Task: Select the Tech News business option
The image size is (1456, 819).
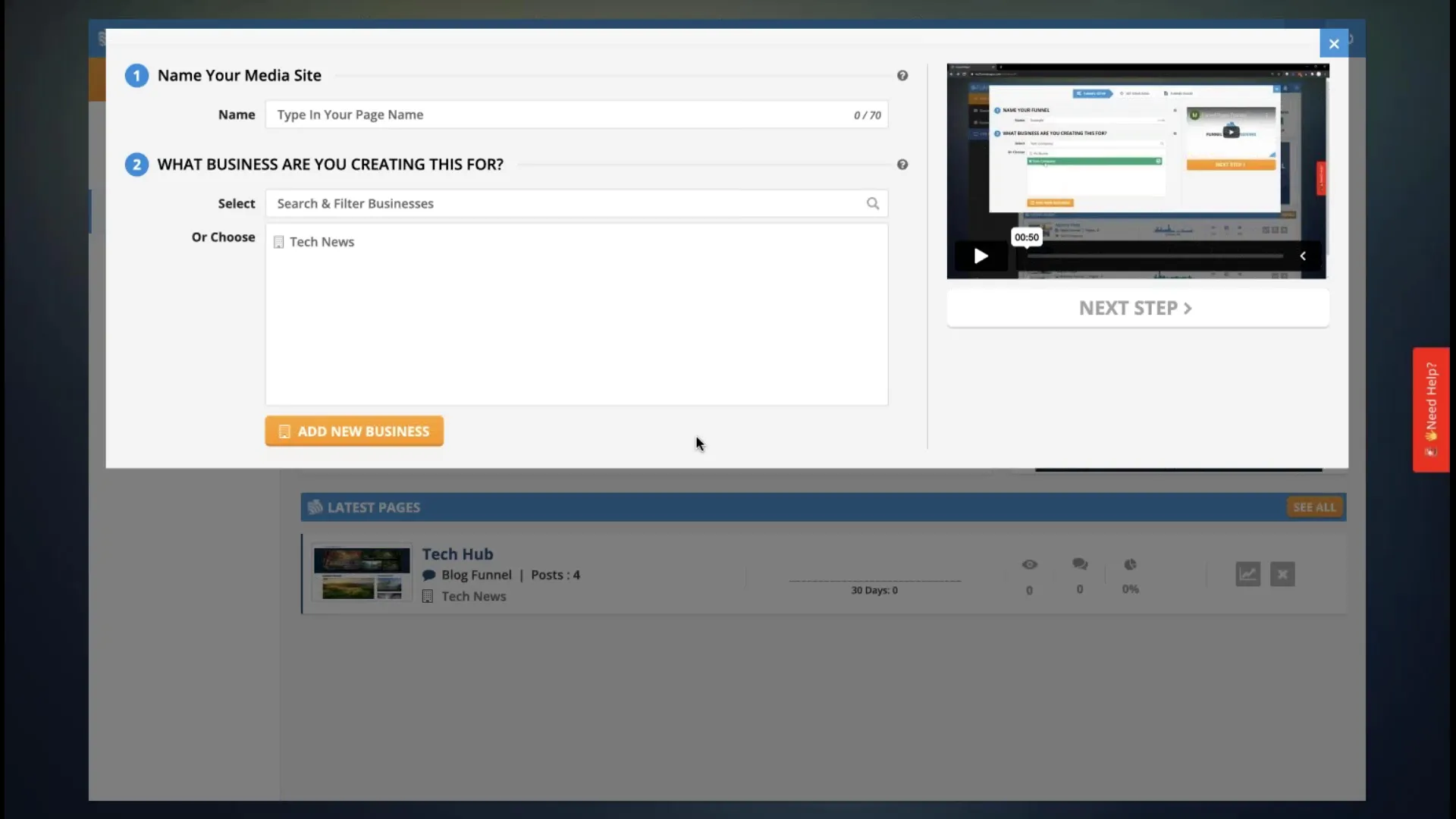Action: click(322, 242)
